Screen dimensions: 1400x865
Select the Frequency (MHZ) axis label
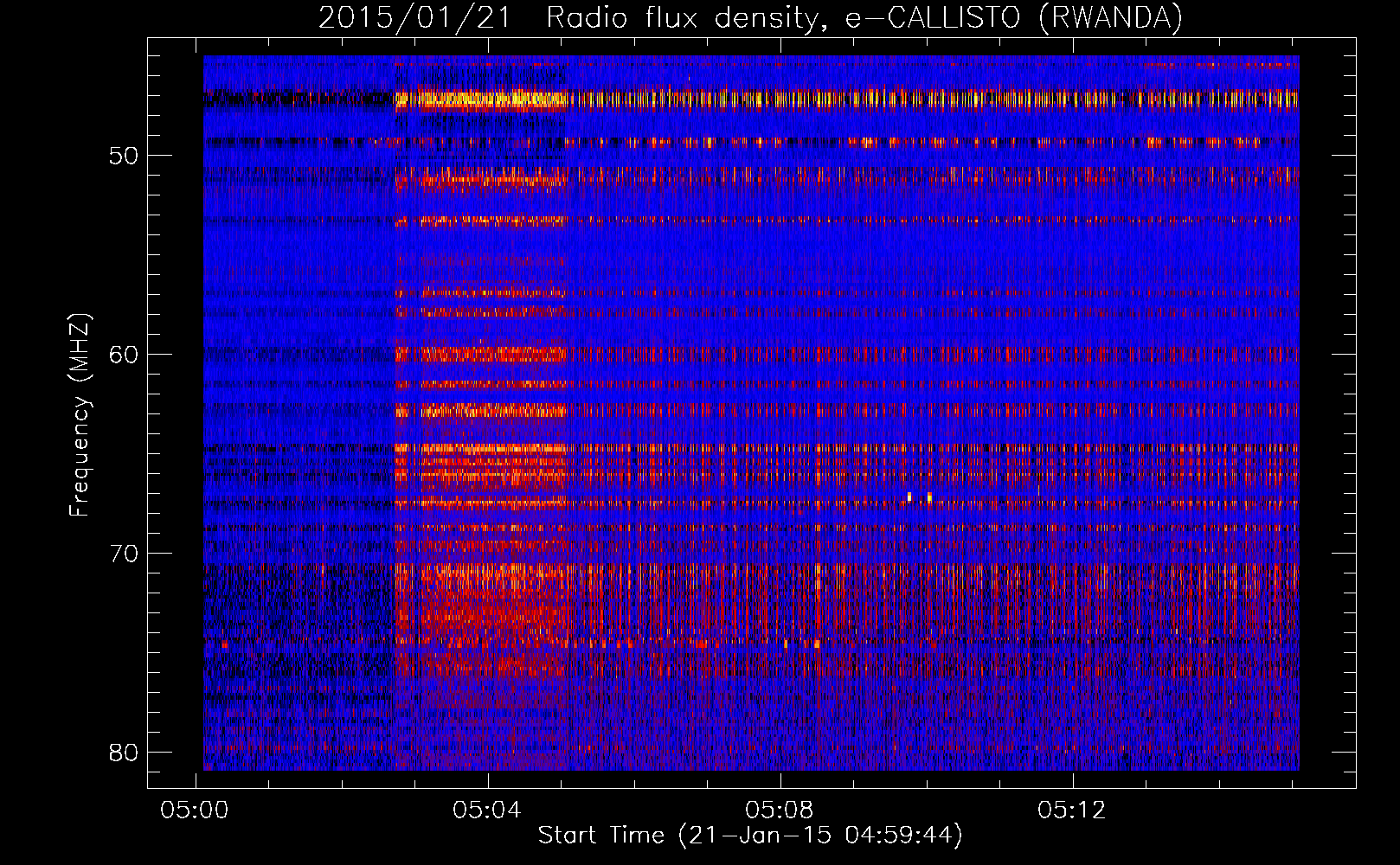coord(80,415)
